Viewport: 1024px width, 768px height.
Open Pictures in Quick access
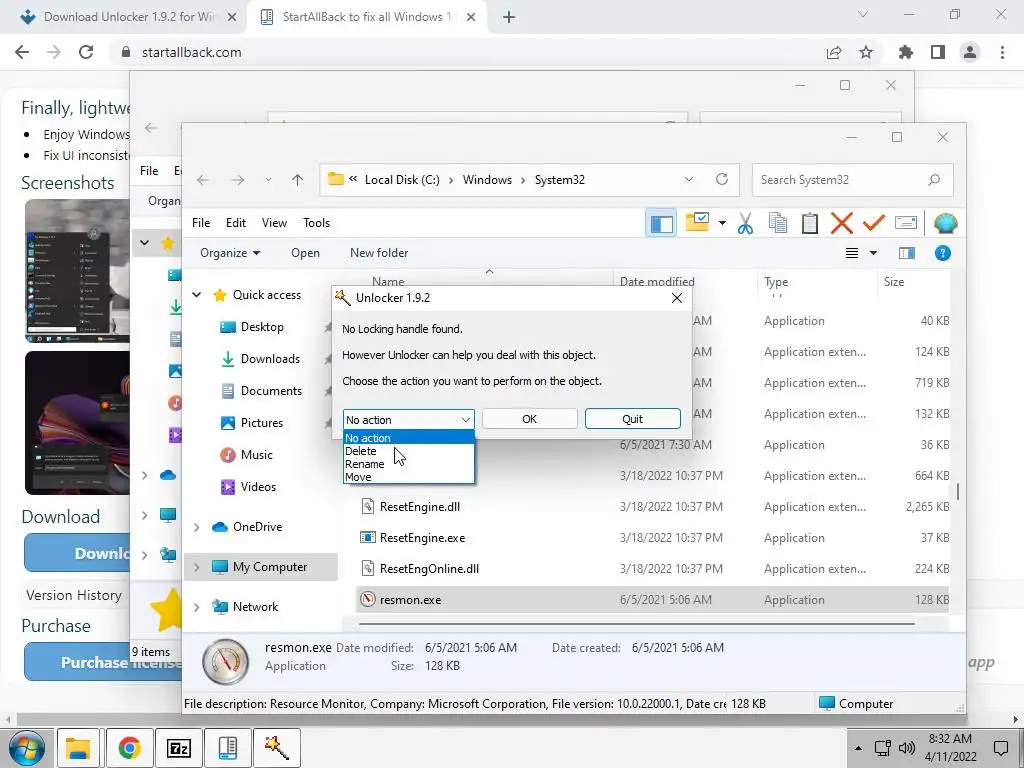tap(262, 423)
